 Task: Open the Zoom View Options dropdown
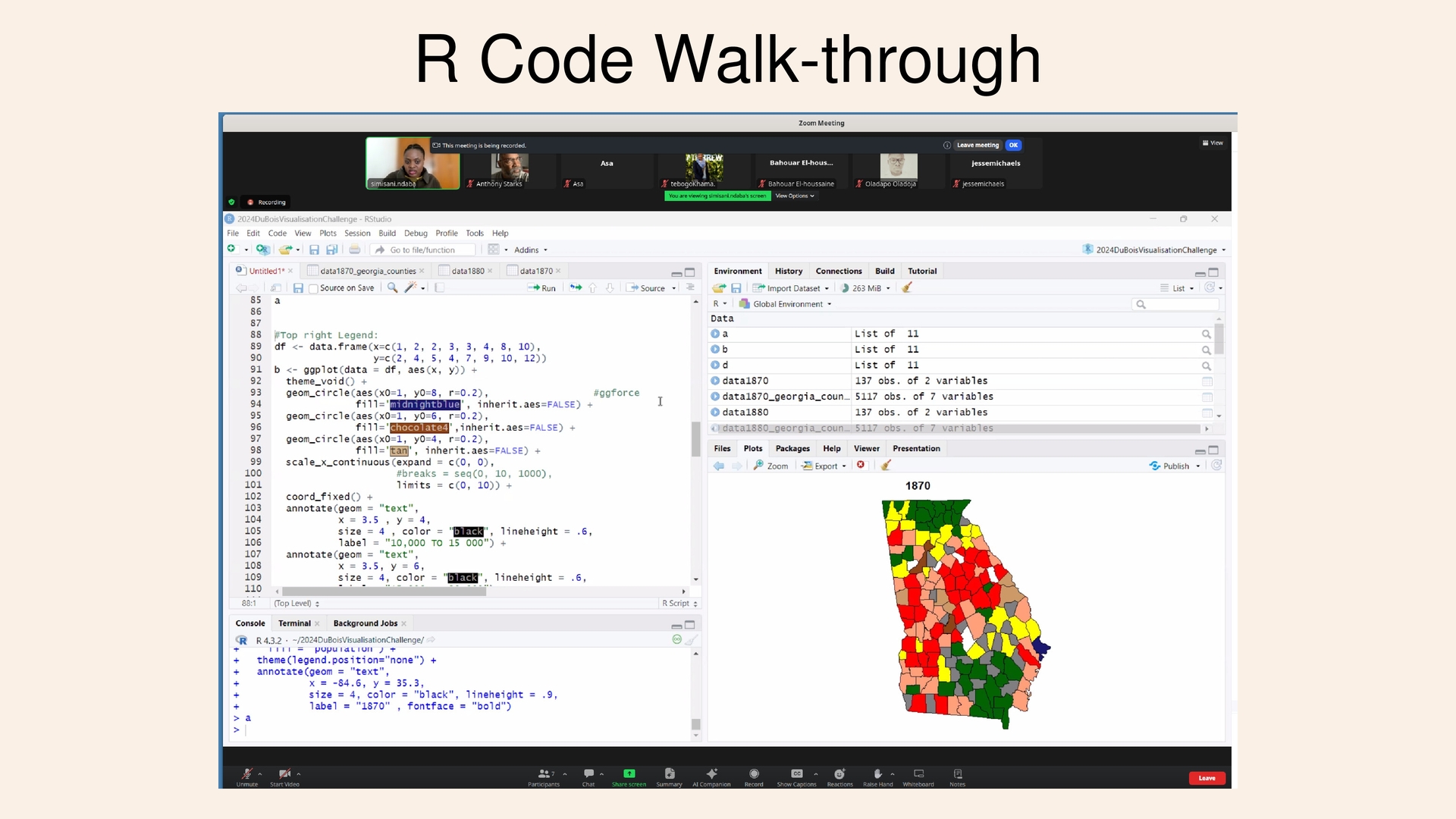pyautogui.click(x=794, y=196)
